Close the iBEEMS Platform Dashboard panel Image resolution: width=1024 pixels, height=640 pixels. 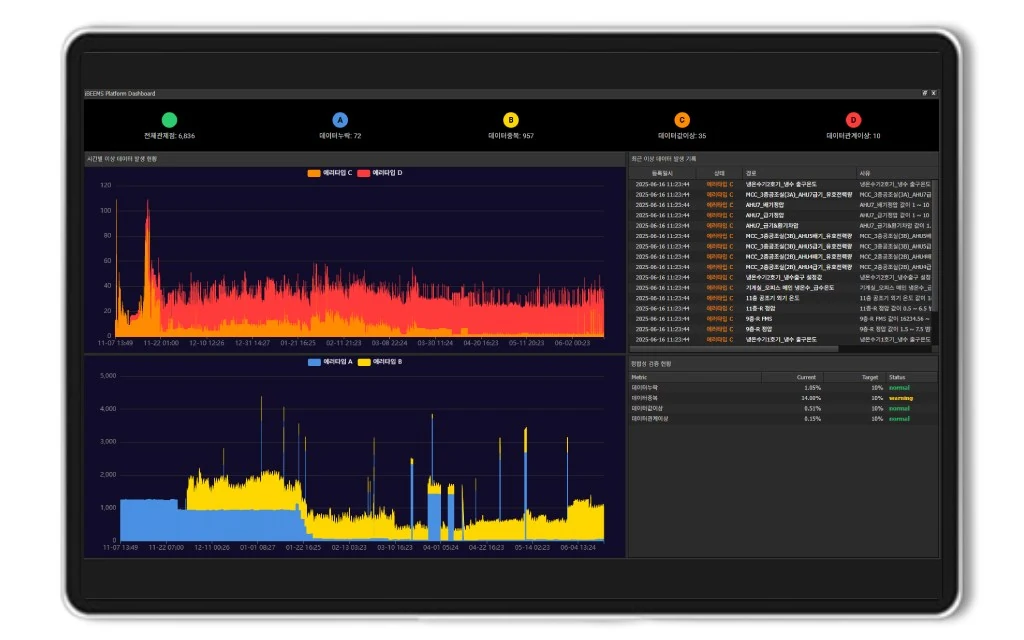pos(934,93)
